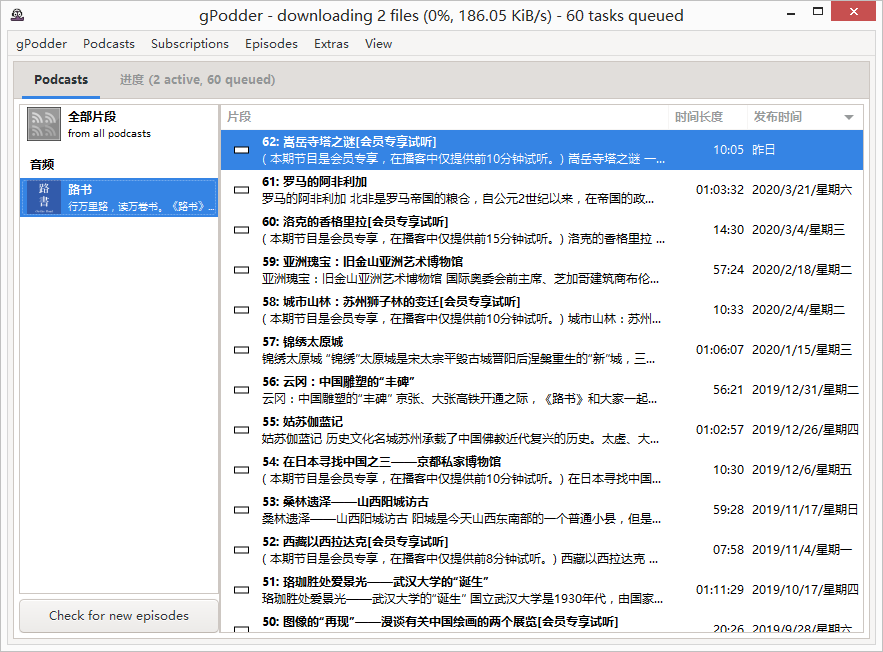
Task: Click the 59:28 duration value
Action: click(729, 510)
